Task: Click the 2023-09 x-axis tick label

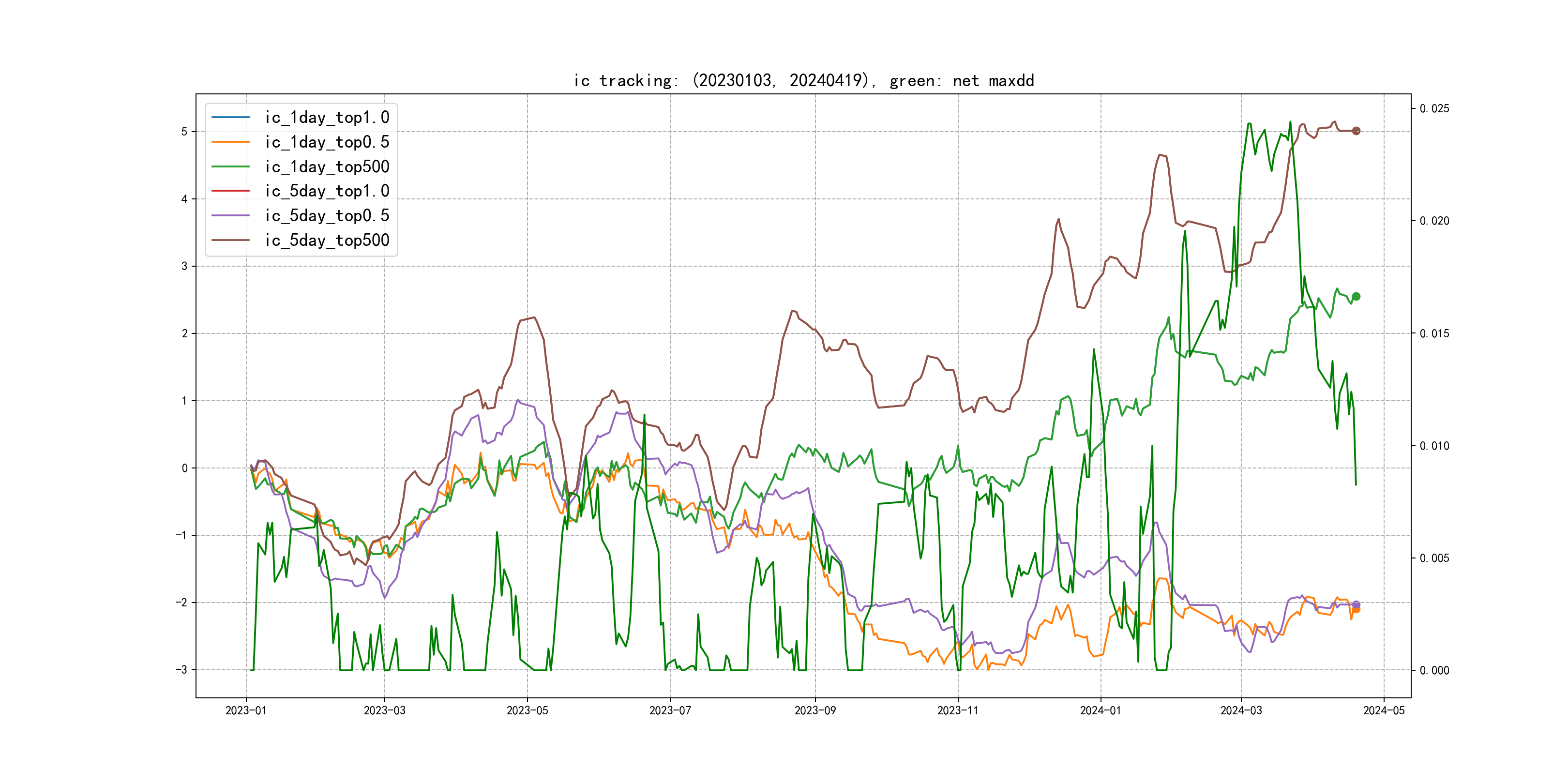Action: (814, 710)
